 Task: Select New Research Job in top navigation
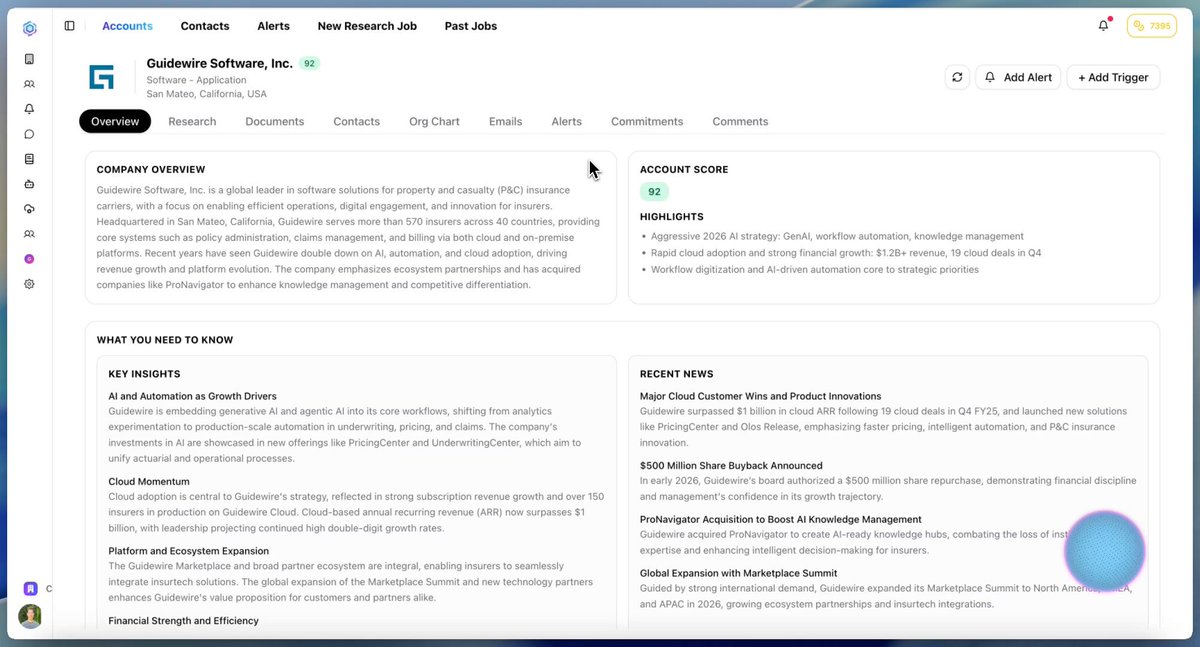pos(367,26)
